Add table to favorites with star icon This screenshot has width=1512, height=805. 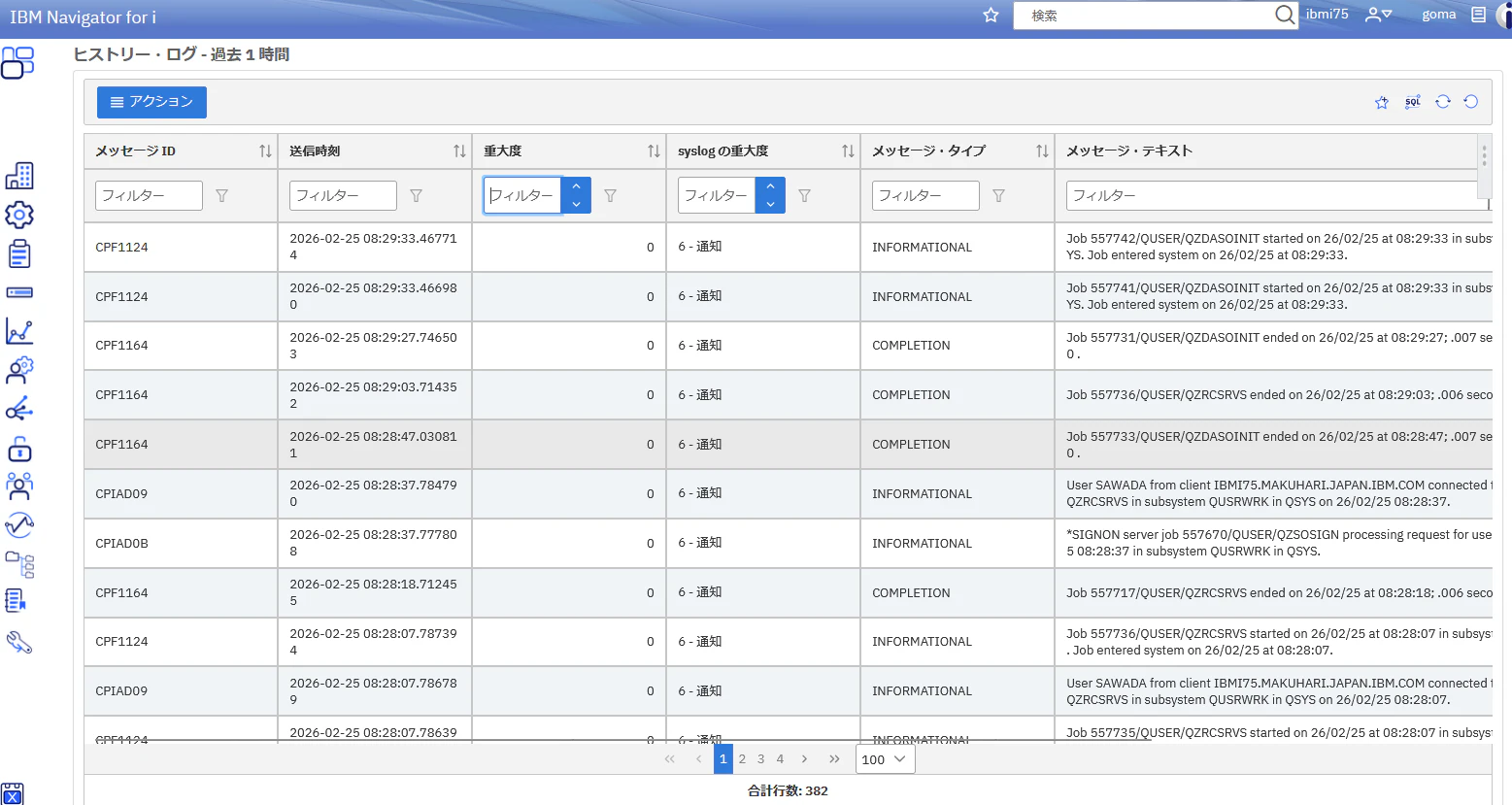(x=1382, y=102)
